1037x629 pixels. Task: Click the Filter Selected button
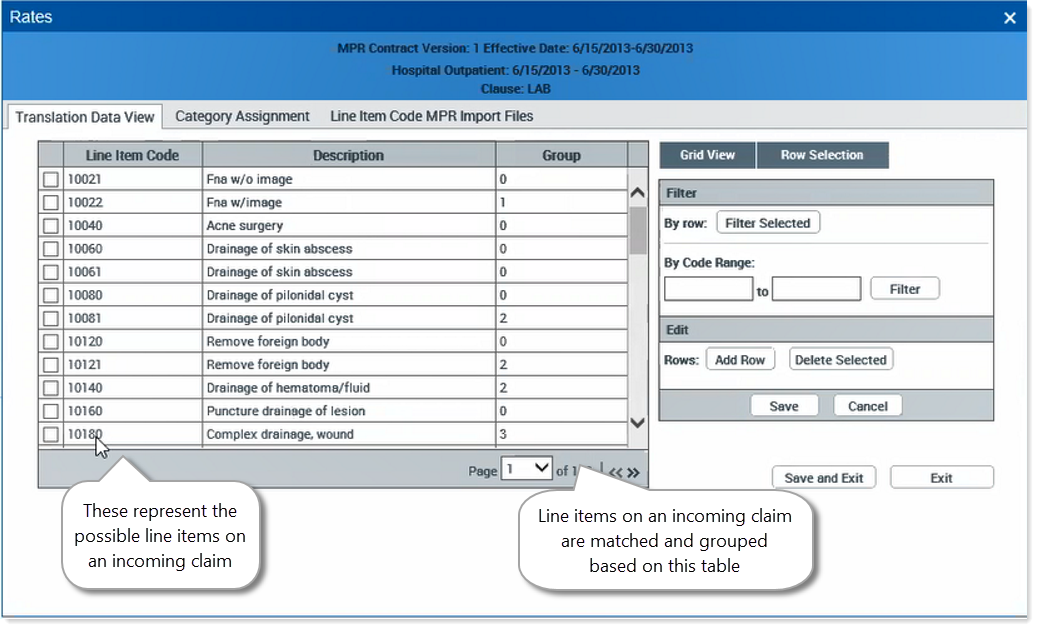coord(768,223)
